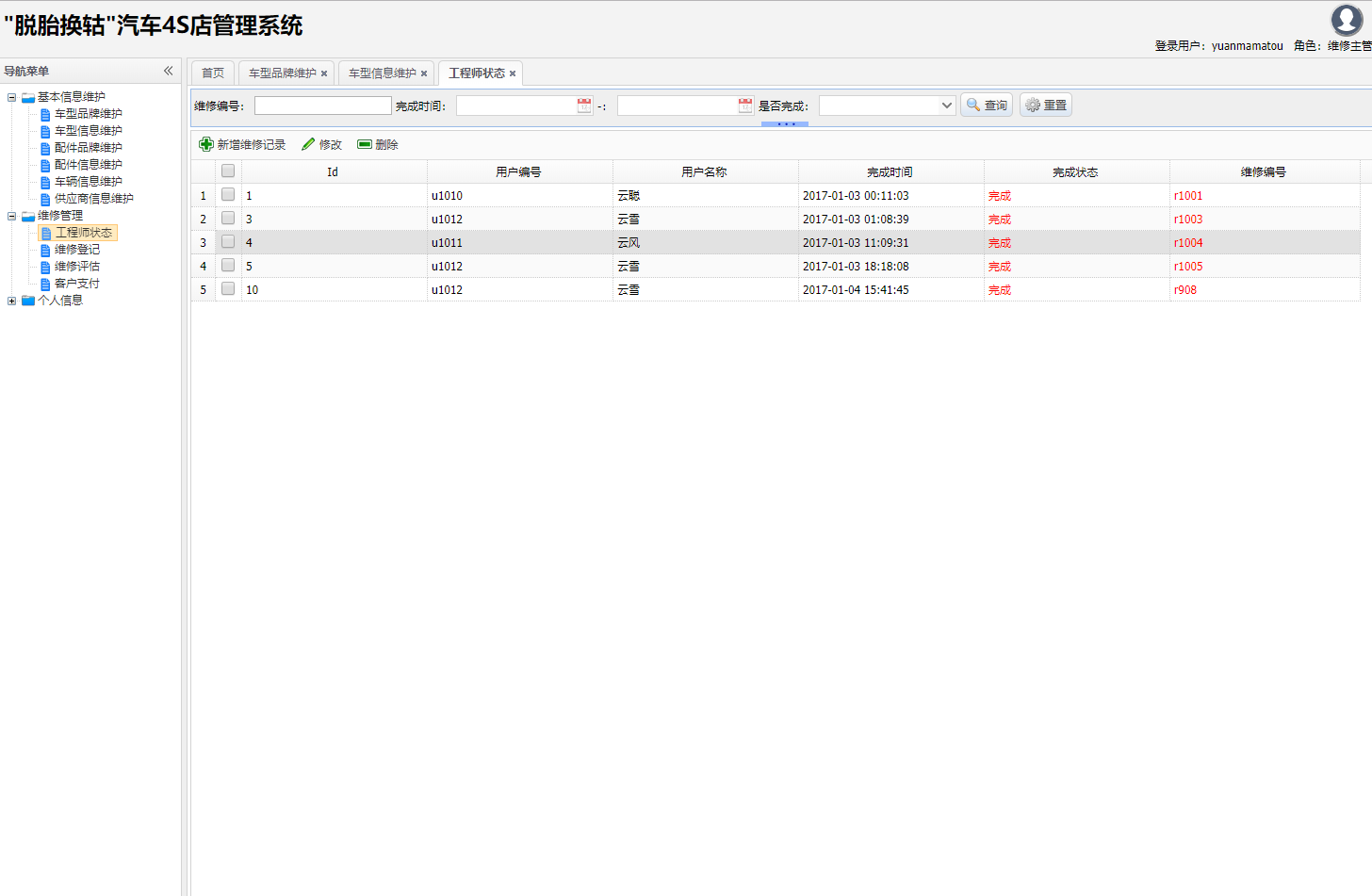The width and height of the screenshot is (1372, 896).
Task: Click the 查询 search button
Action: click(987, 106)
